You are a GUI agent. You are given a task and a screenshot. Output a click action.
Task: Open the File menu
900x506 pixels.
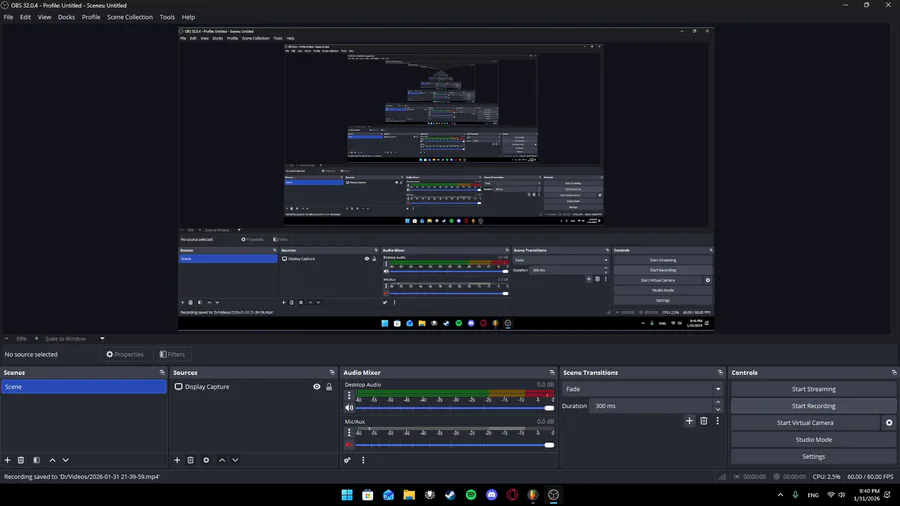(8, 17)
